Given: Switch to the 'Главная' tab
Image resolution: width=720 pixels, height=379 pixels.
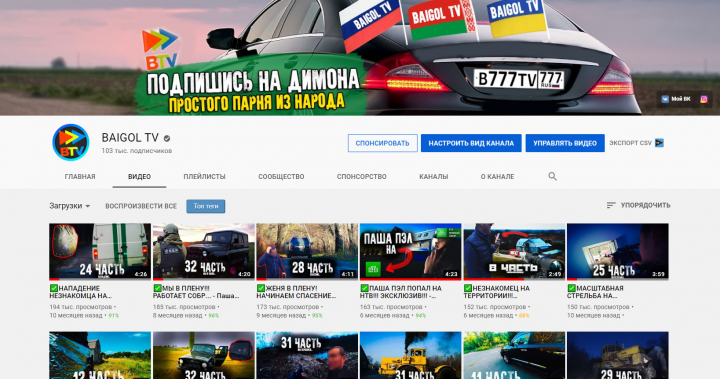Looking at the screenshot, I should [80, 176].
